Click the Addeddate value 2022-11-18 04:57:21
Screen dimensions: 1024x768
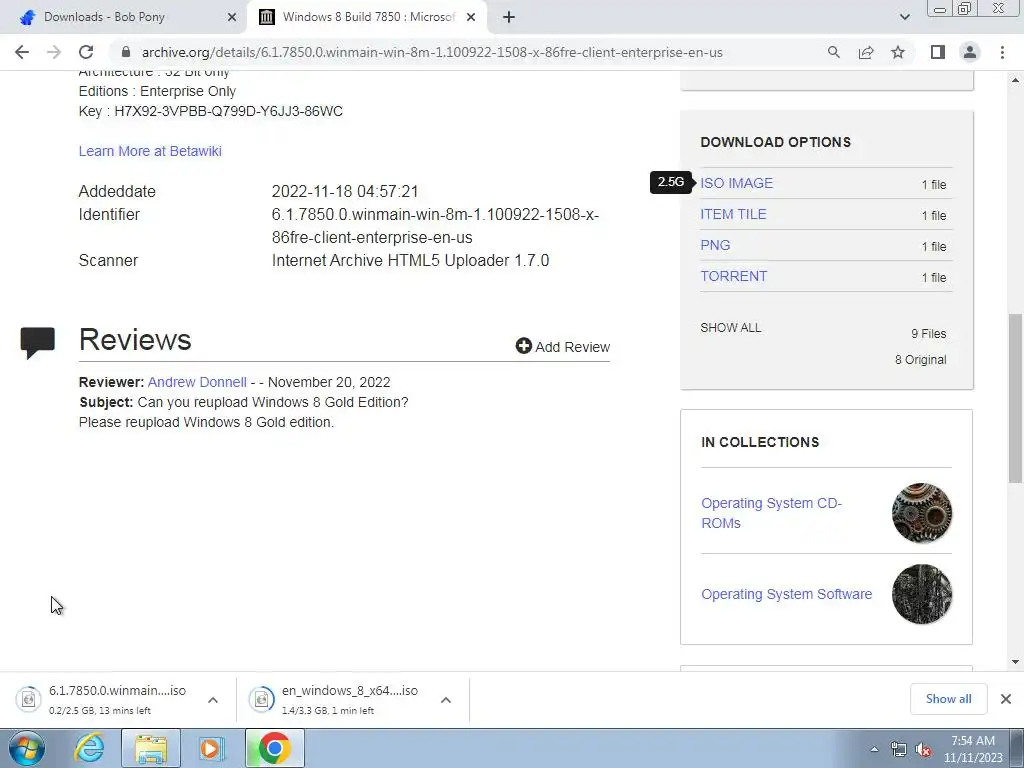coord(345,191)
